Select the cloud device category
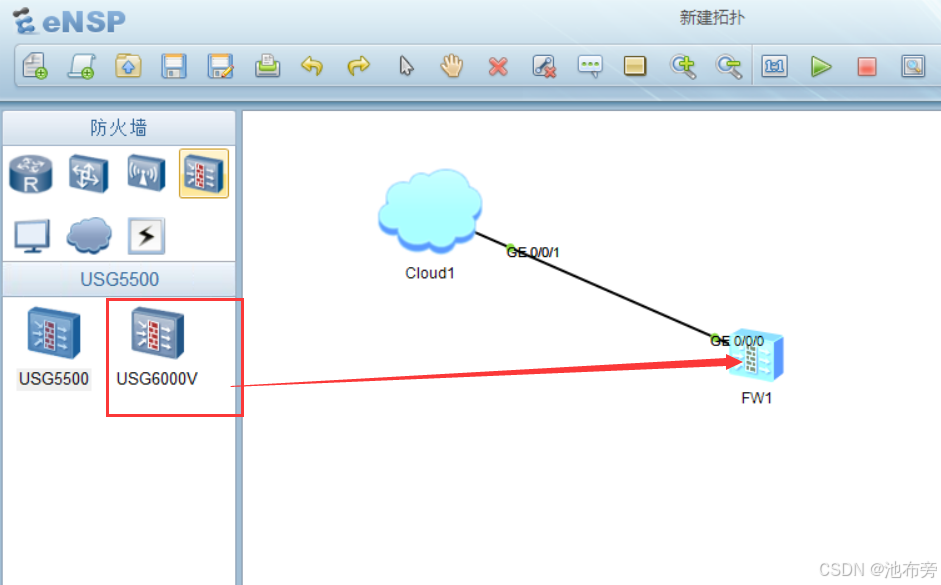 pos(89,235)
